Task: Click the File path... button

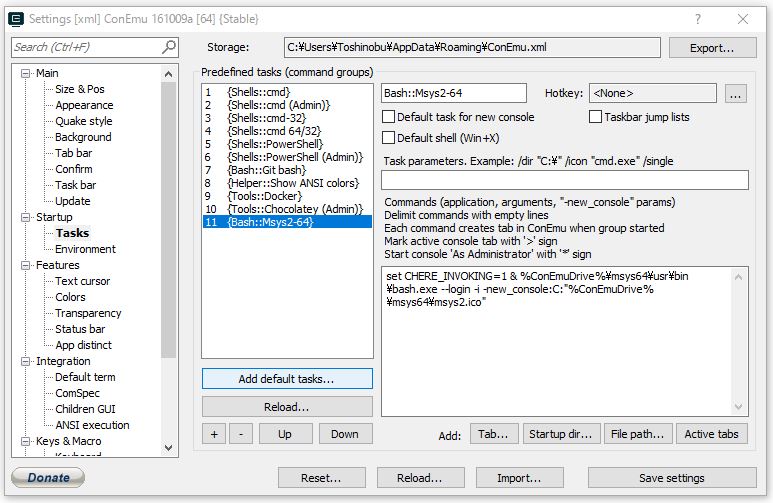Action: (x=638, y=434)
